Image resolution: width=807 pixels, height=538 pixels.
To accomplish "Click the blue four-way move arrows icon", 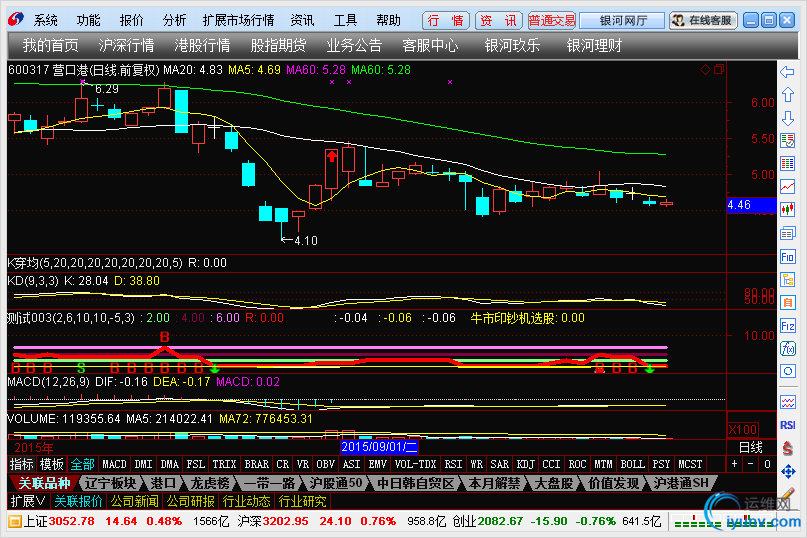I will click(x=787, y=471).
